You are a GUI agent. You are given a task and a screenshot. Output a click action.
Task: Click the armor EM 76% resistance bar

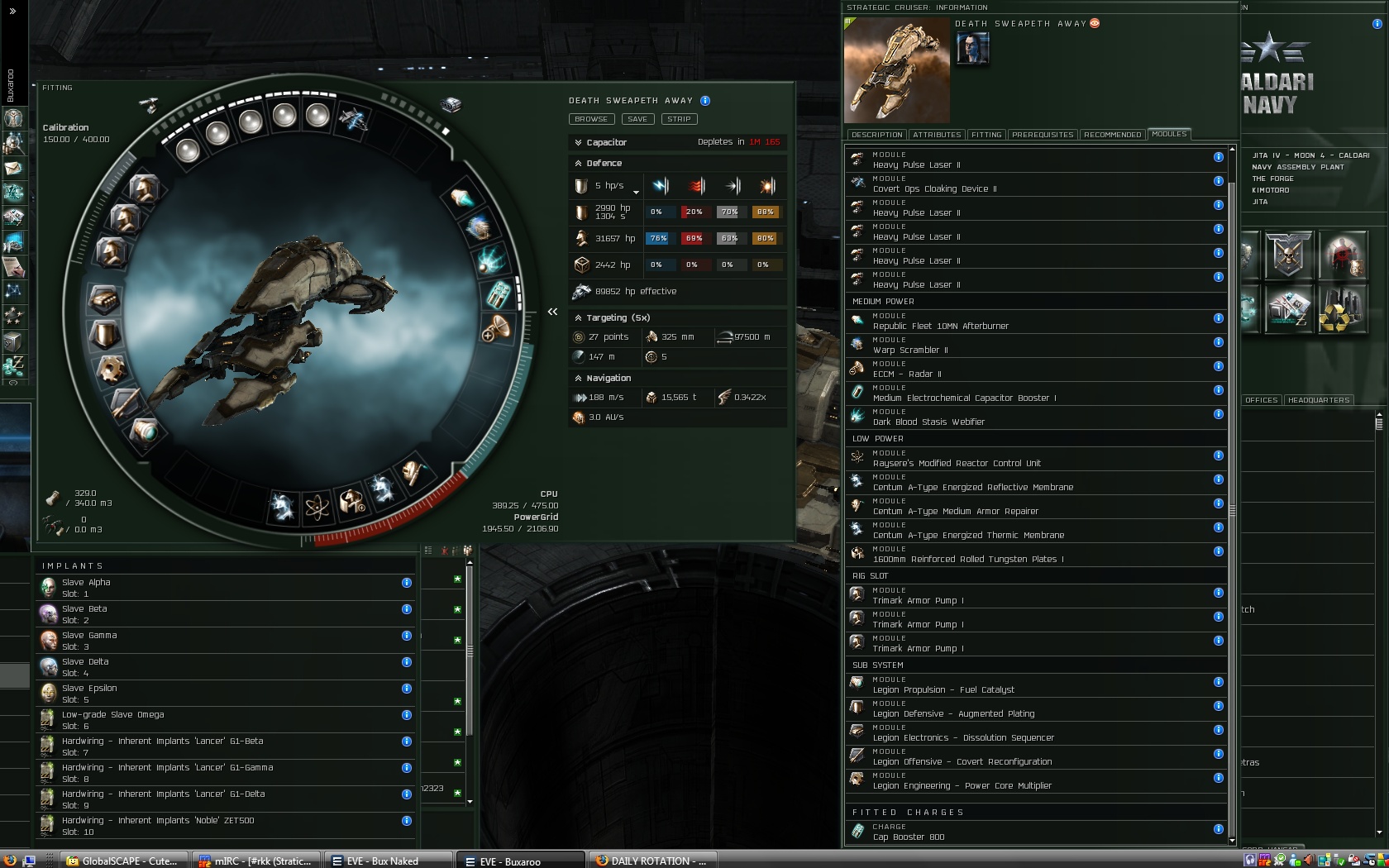click(x=659, y=238)
